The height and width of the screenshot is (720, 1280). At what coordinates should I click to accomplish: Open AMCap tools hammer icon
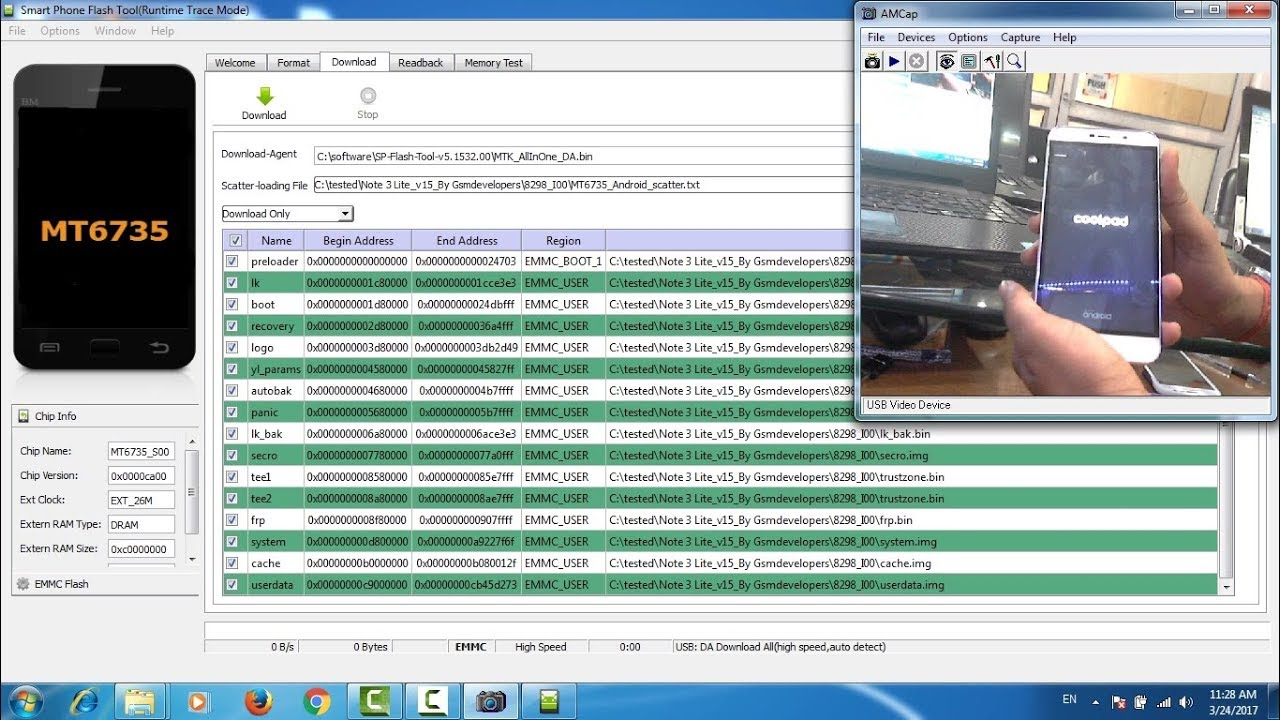click(x=992, y=61)
